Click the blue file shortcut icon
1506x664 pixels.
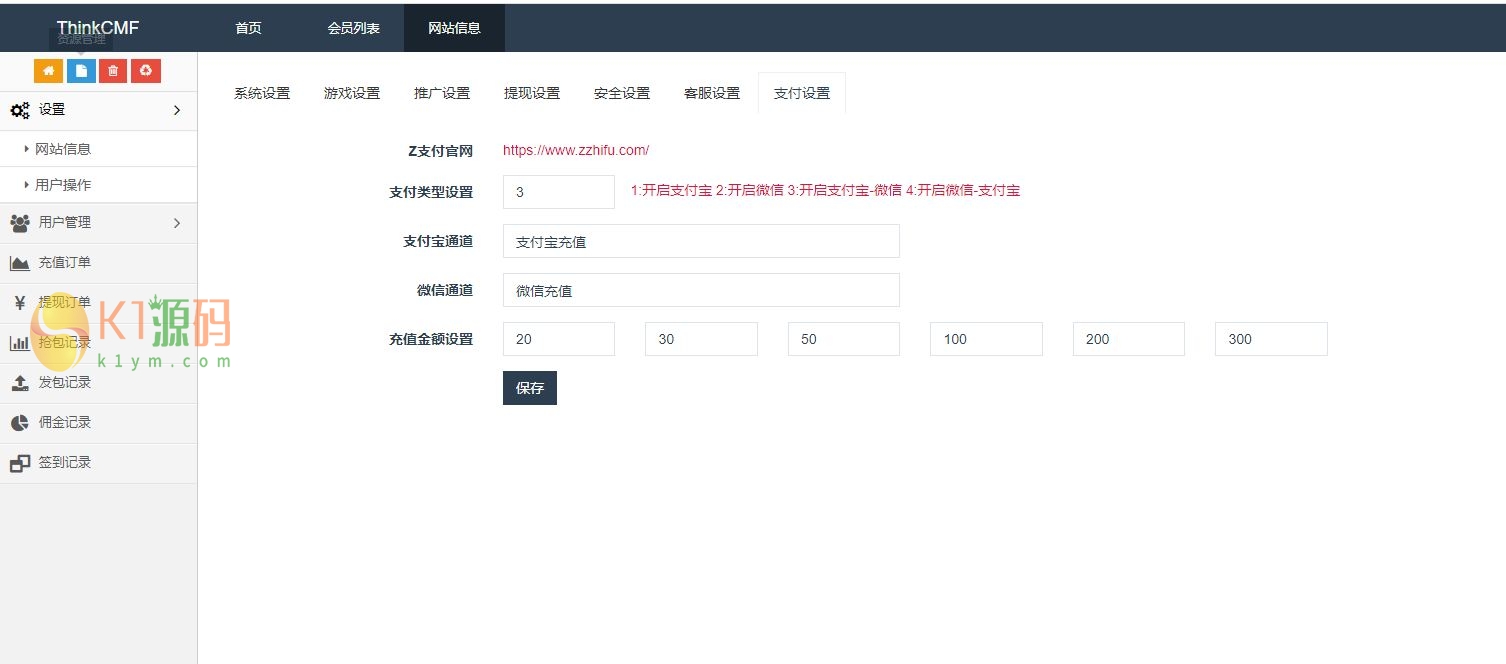pos(81,71)
